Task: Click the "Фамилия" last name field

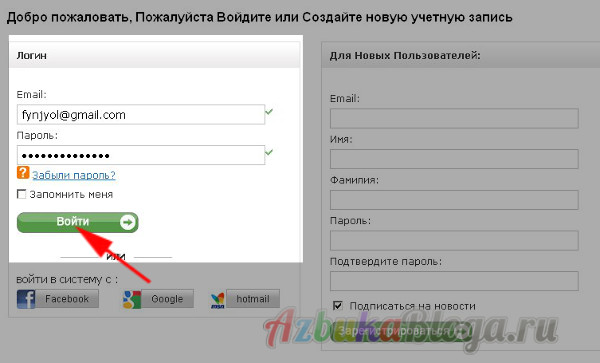Action: coord(454,200)
